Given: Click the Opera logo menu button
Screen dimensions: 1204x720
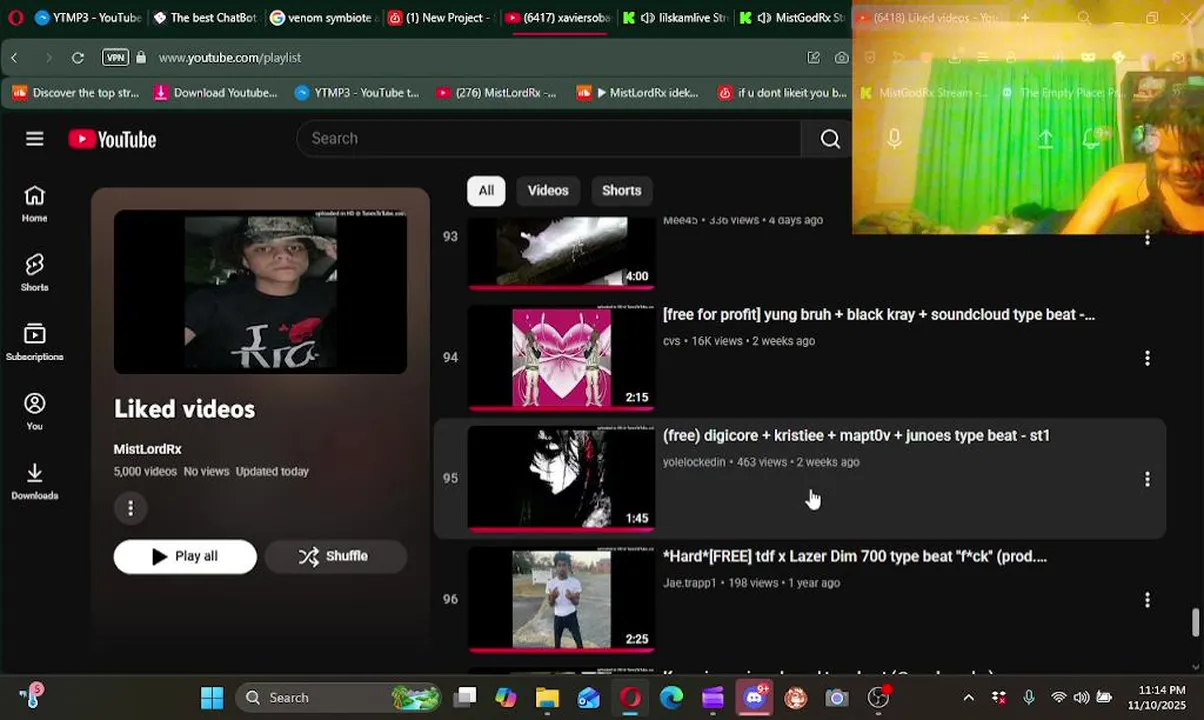Looking at the screenshot, I should pyautogui.click(x=15, y=18).
